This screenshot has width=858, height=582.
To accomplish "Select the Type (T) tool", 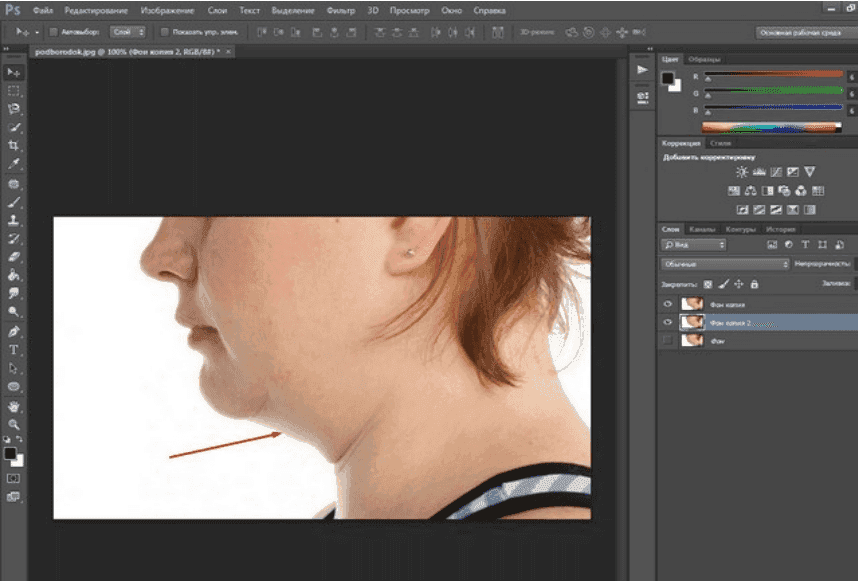I will pyautogui.click(x=14, y=350).
